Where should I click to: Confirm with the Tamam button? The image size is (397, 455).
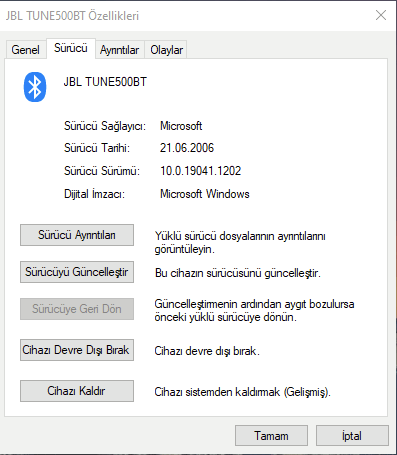tap(271, 436)
